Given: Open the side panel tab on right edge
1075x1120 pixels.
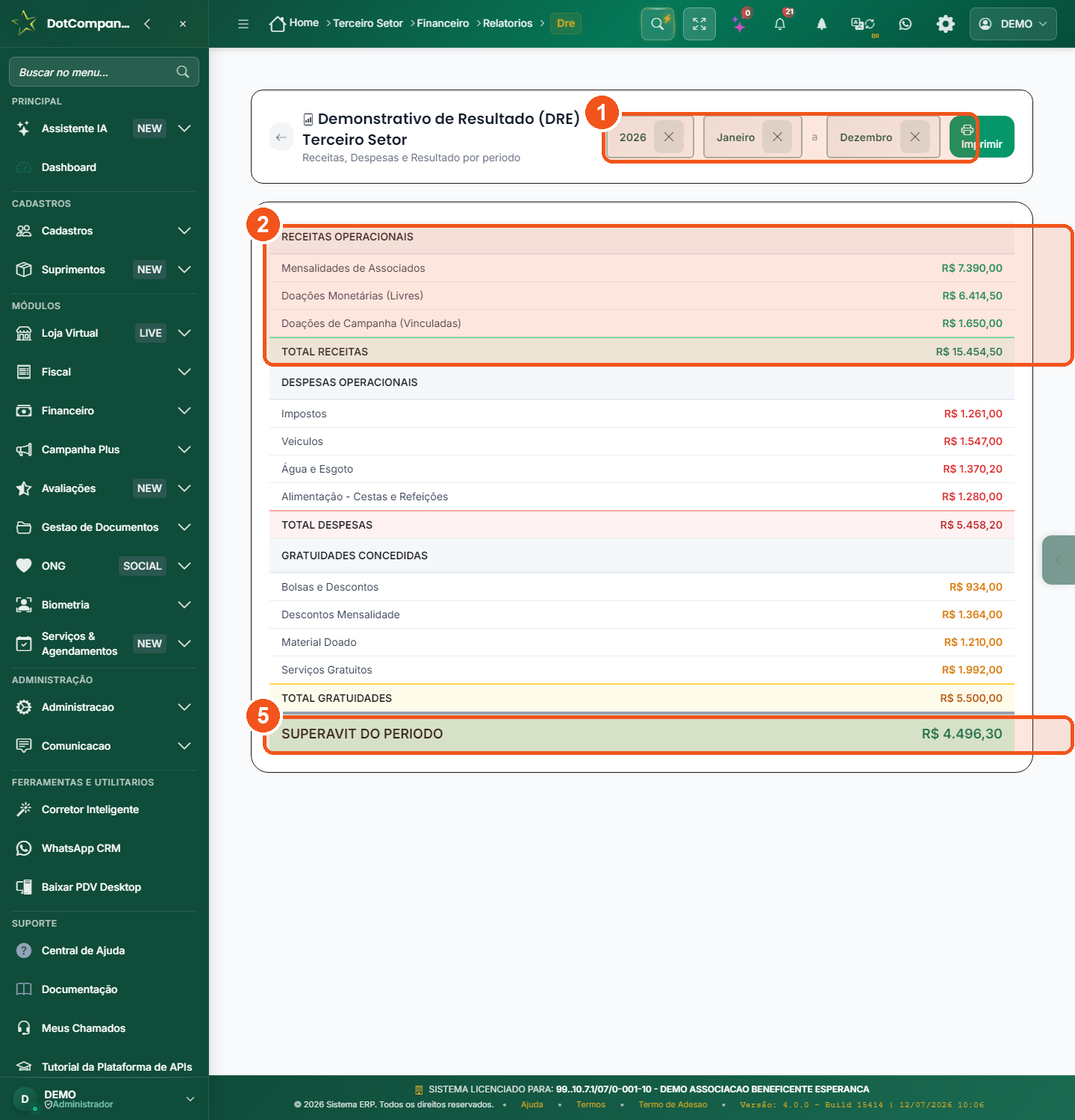Looking at the screenshot, I should pyautogui.click(x=1059, y=560).
